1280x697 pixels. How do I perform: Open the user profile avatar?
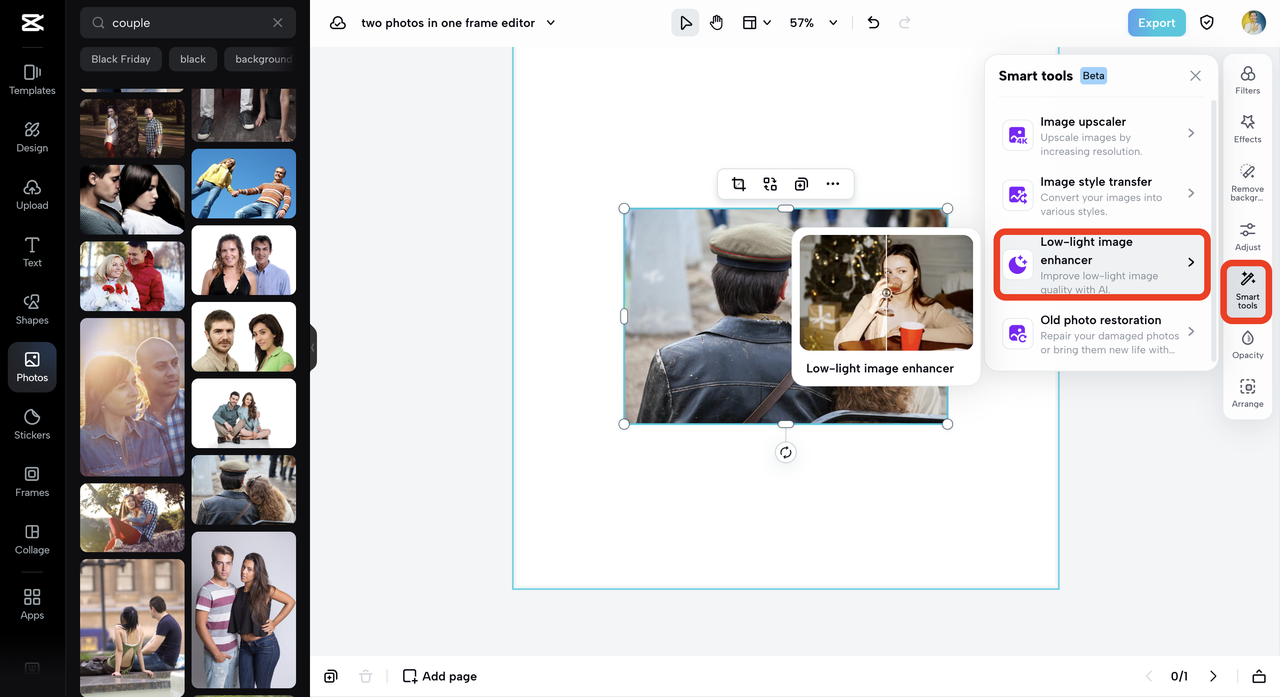tap(1253, 22)
